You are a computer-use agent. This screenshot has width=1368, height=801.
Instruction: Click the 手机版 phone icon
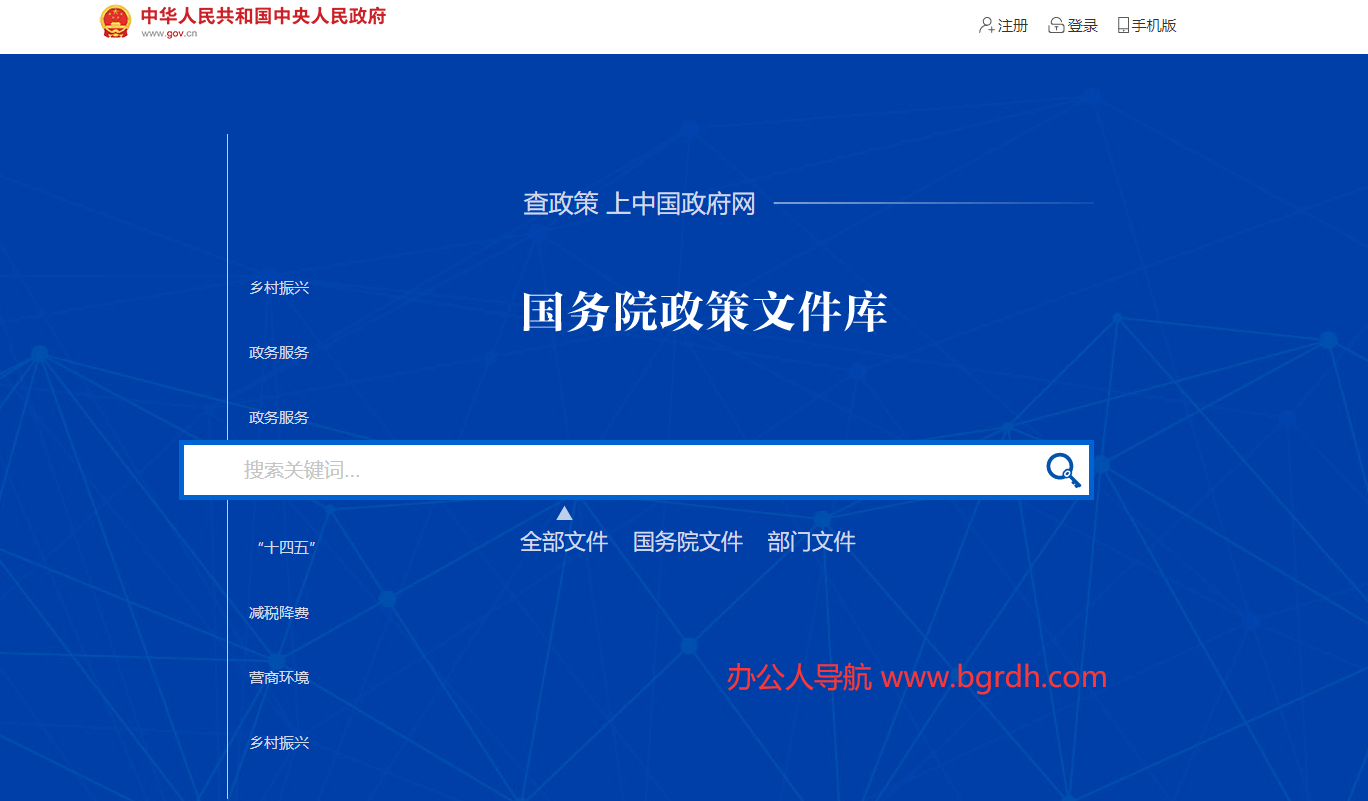(x=1123, y=26)
